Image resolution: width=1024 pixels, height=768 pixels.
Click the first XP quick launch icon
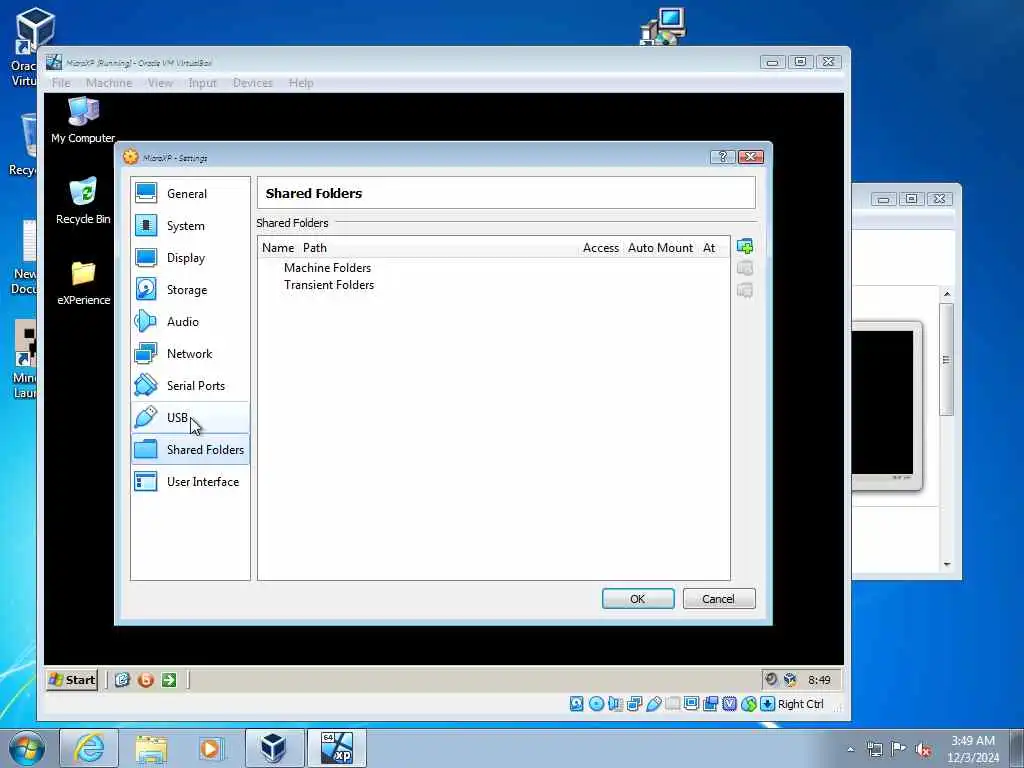(x=122, y=680)
